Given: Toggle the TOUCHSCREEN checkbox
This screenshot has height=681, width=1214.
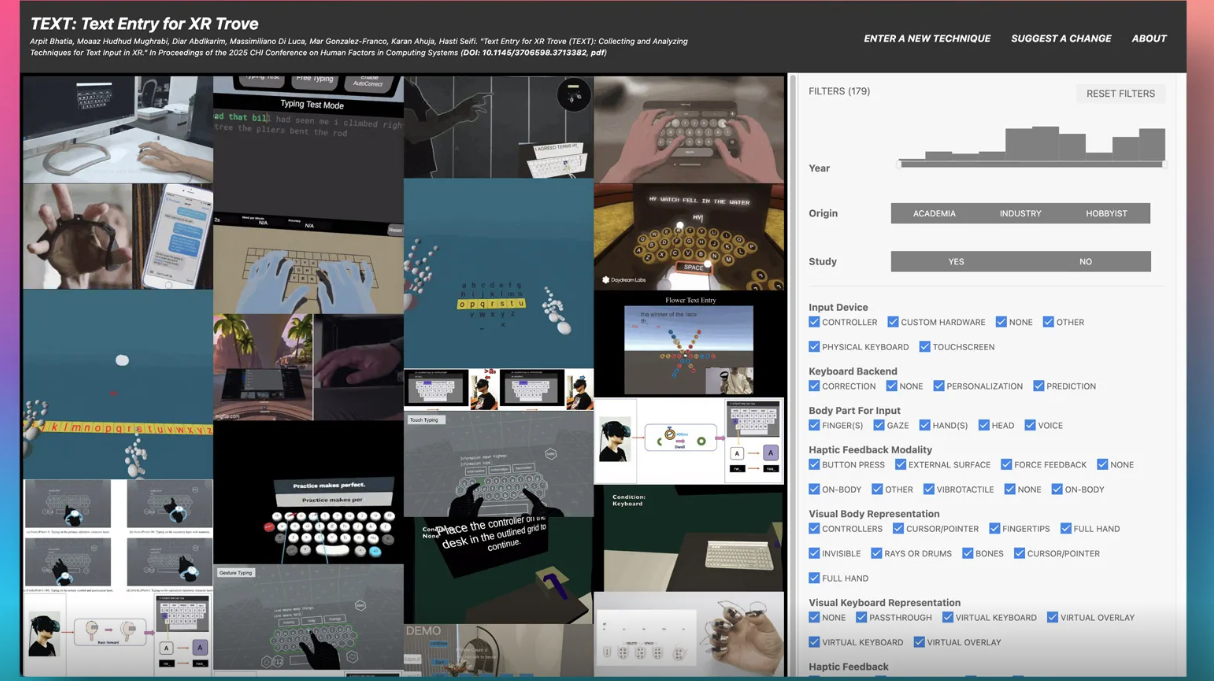Looking at the screenshot, I should (924, 347).
